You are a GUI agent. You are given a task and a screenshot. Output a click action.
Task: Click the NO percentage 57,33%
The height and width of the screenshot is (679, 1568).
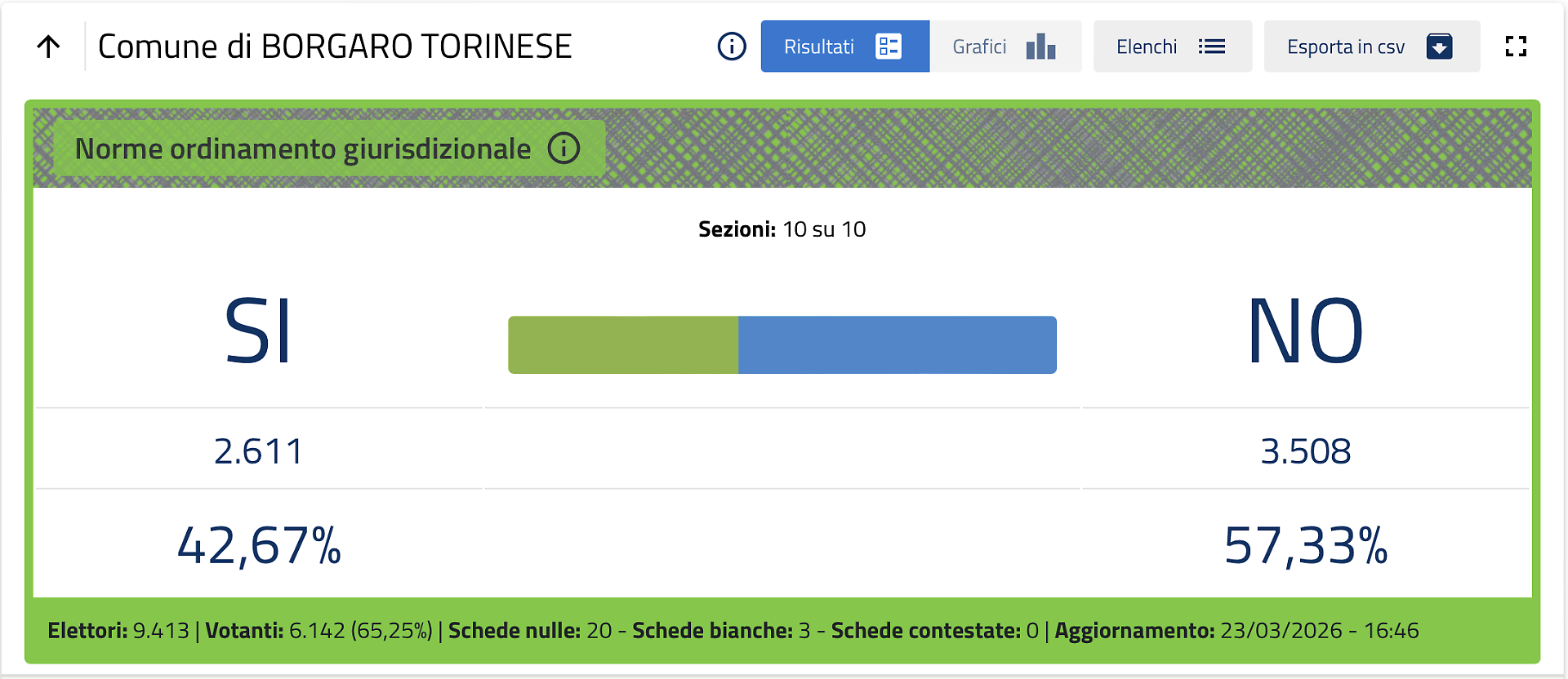[x=1305, y=545]
